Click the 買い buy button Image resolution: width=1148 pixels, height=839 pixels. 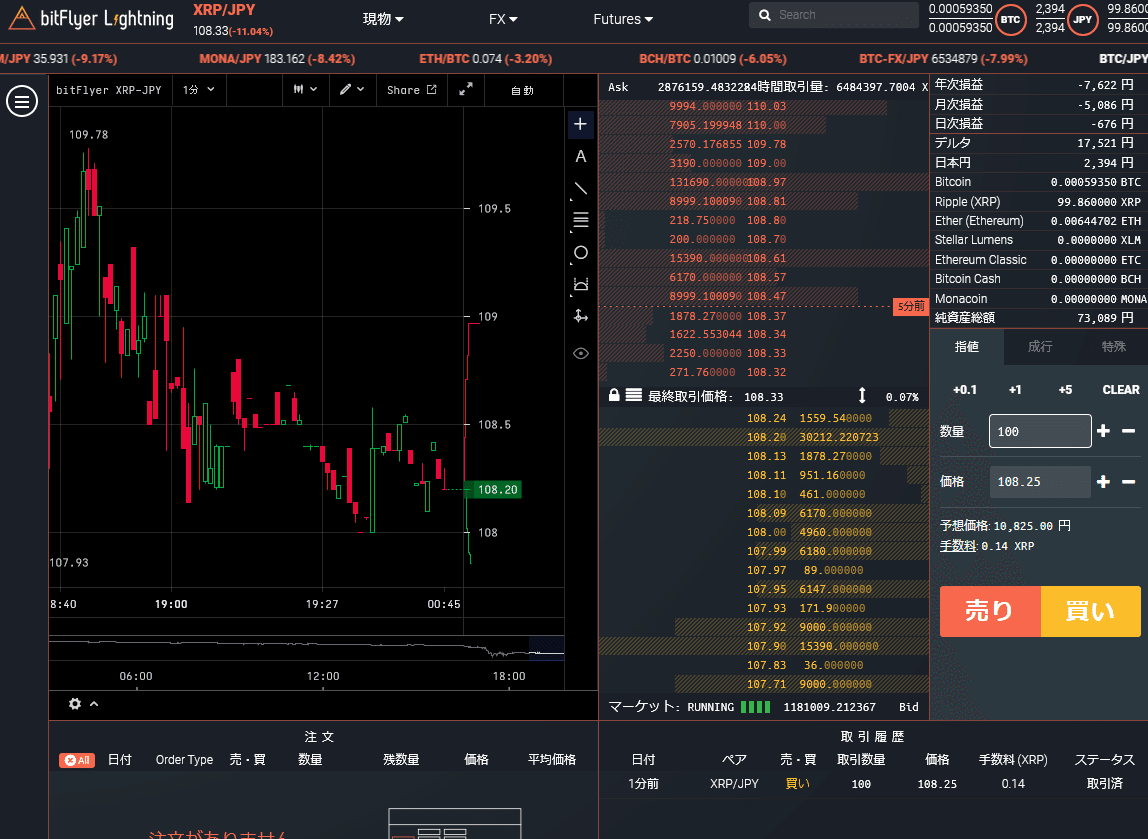1090,611
